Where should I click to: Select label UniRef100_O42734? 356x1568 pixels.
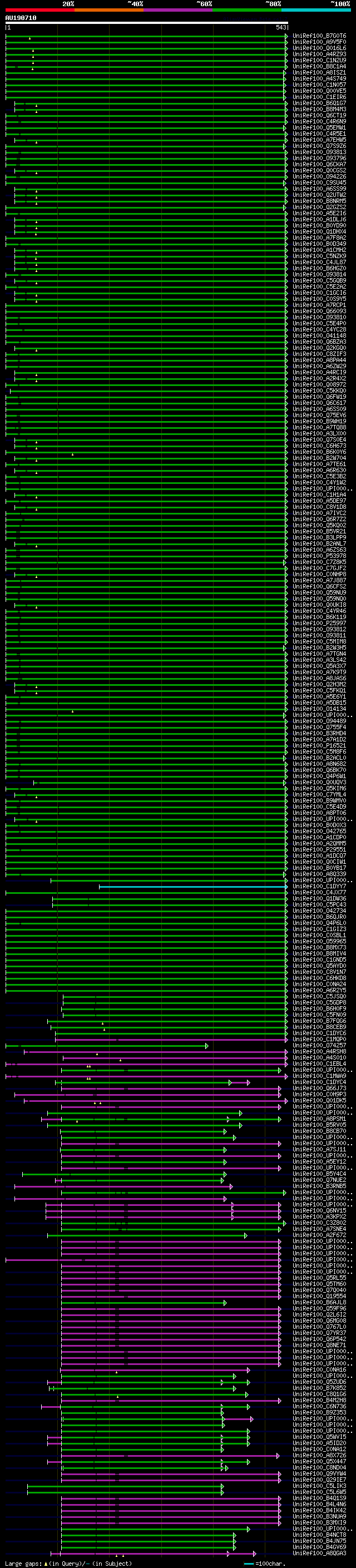[319, 911]
